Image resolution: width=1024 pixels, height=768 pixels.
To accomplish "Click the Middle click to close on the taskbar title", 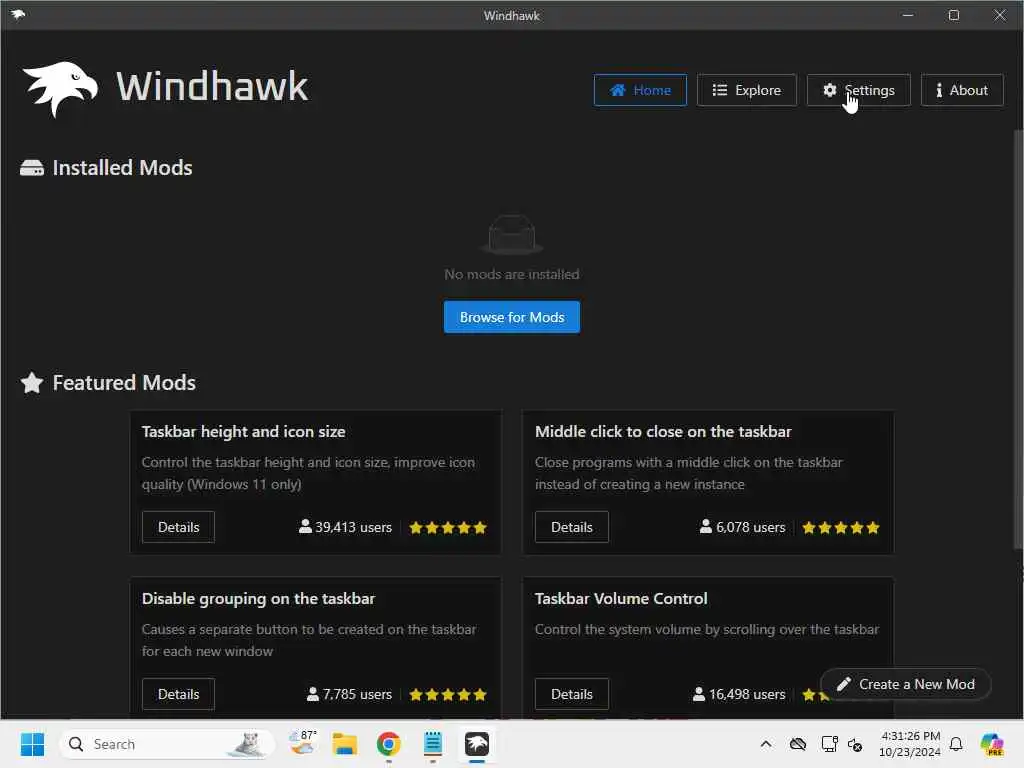I will 663,432.
